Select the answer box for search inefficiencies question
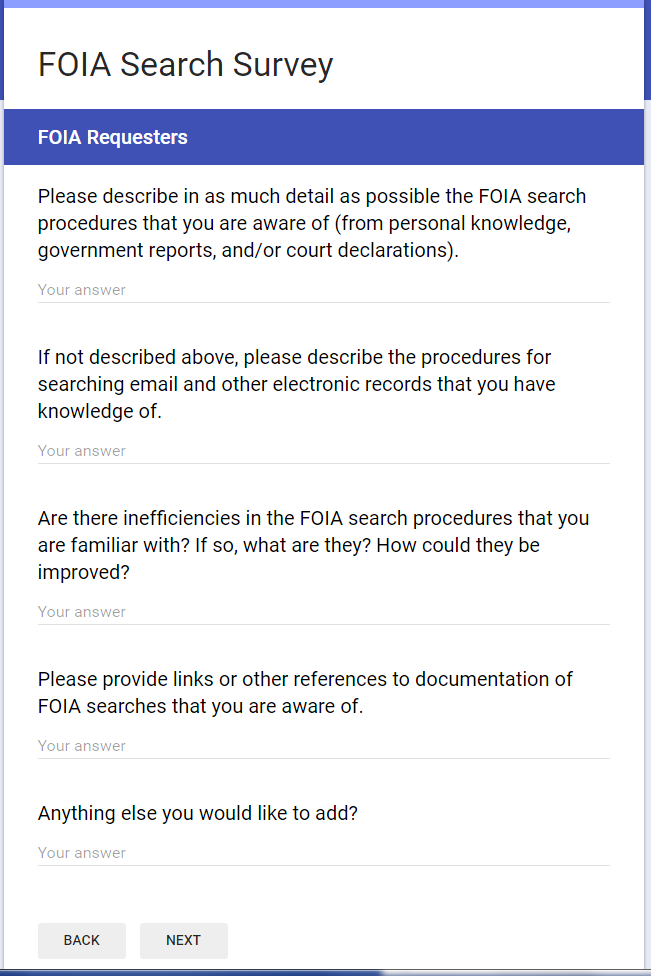 (x=323, y=612)
